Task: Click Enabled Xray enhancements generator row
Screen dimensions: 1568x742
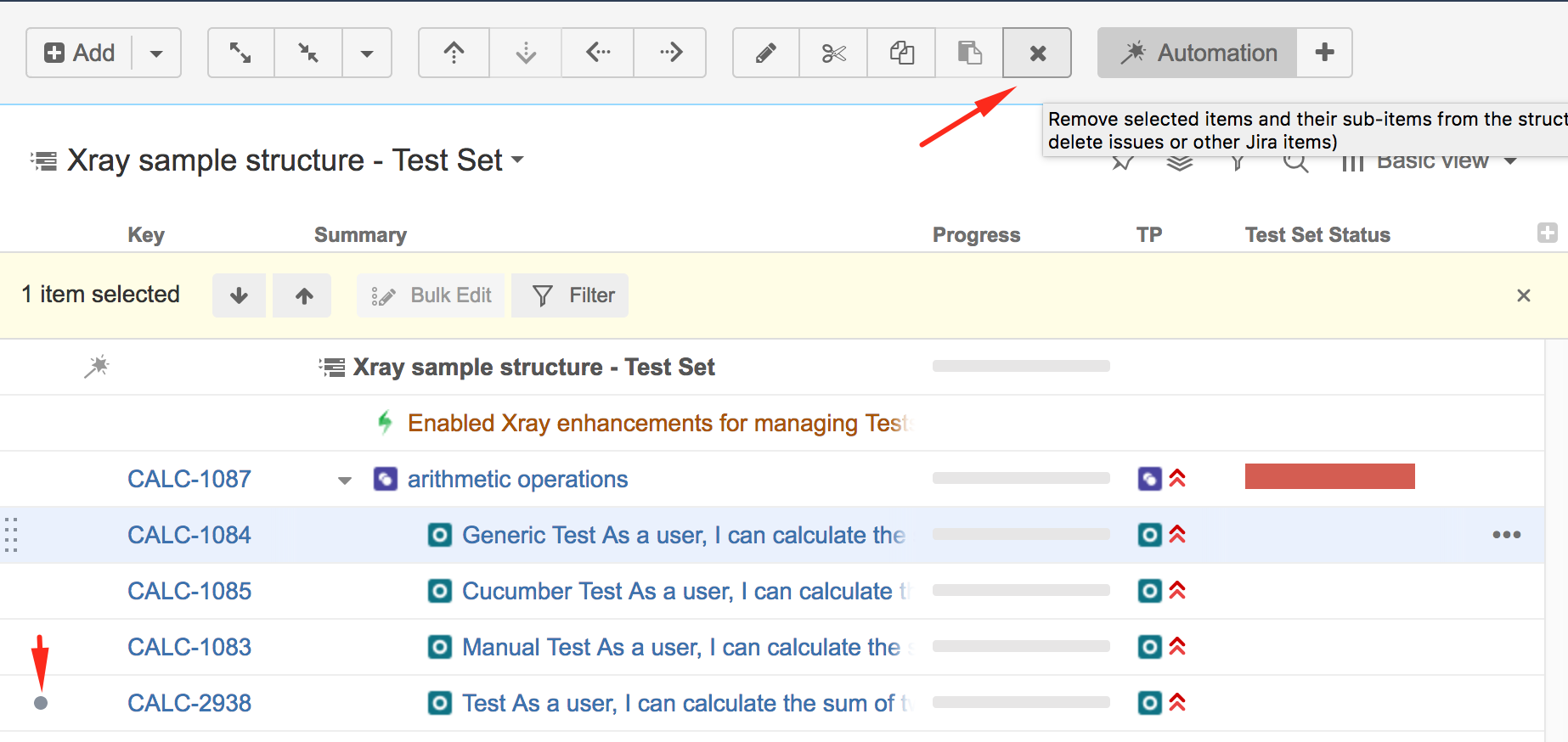Action: coord(771,423)
